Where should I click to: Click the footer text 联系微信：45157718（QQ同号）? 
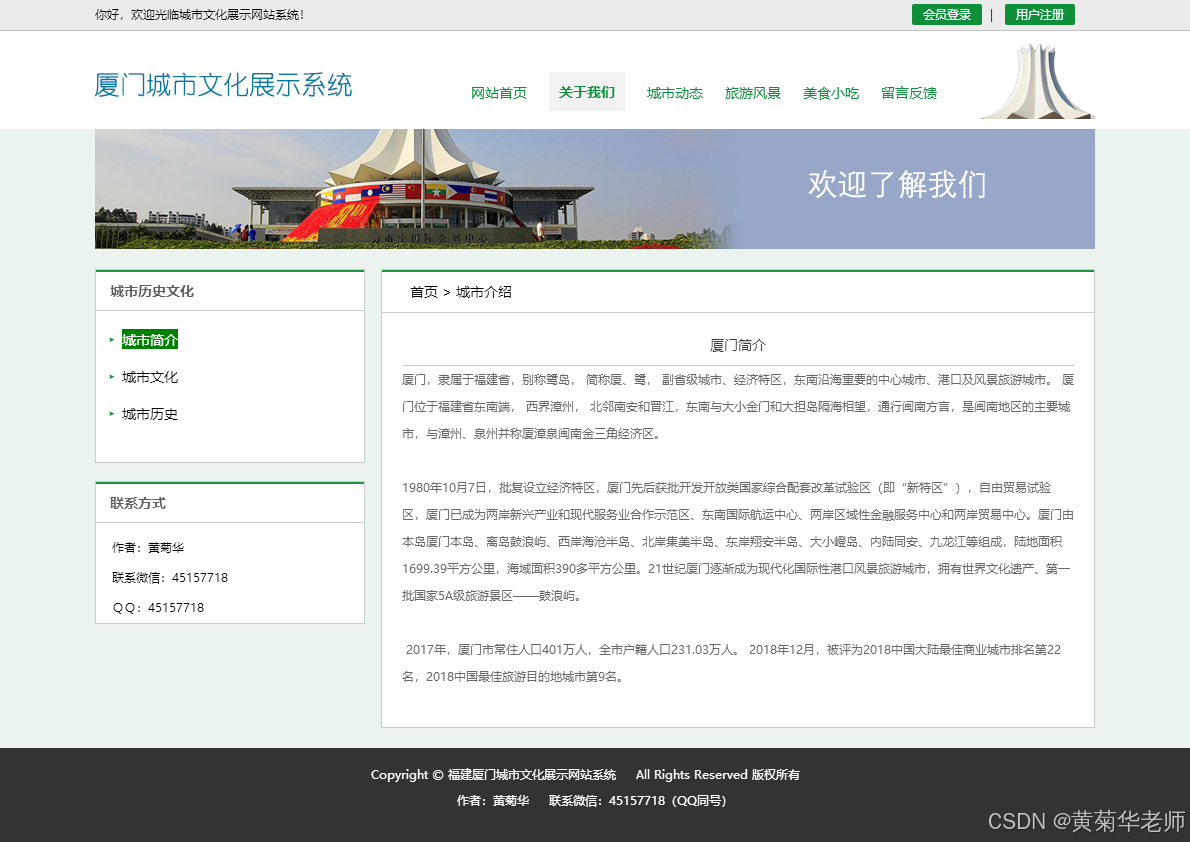pos(638,800)
